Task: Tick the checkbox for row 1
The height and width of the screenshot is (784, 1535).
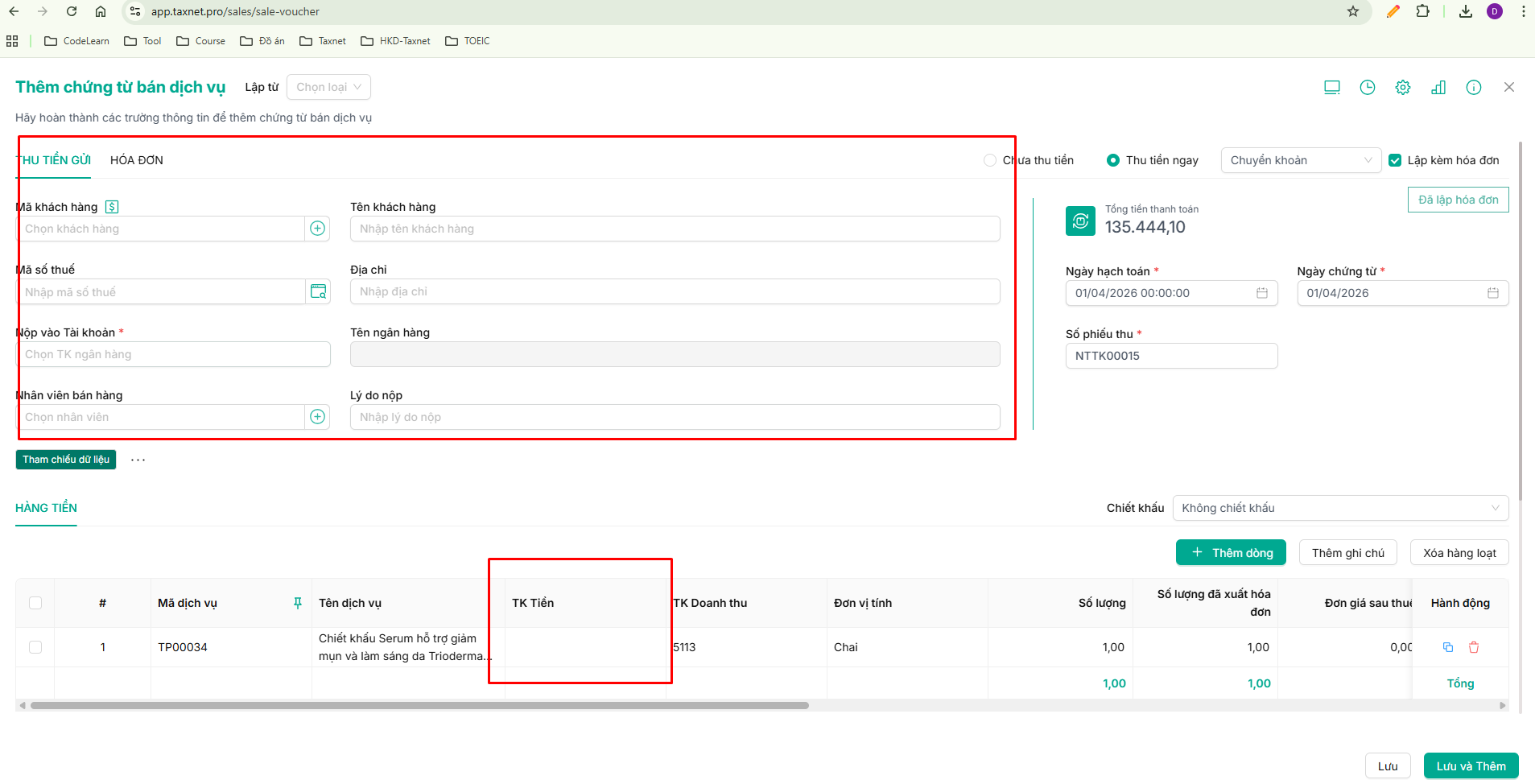Action: 35,647
